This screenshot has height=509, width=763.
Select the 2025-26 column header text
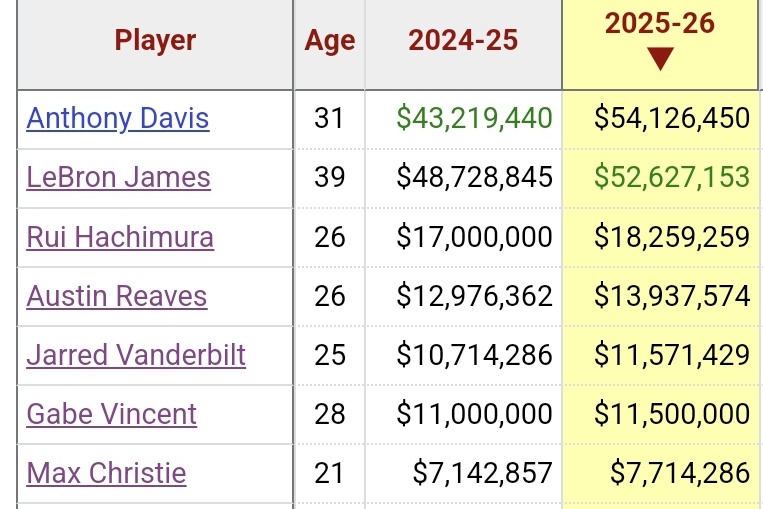660,23
